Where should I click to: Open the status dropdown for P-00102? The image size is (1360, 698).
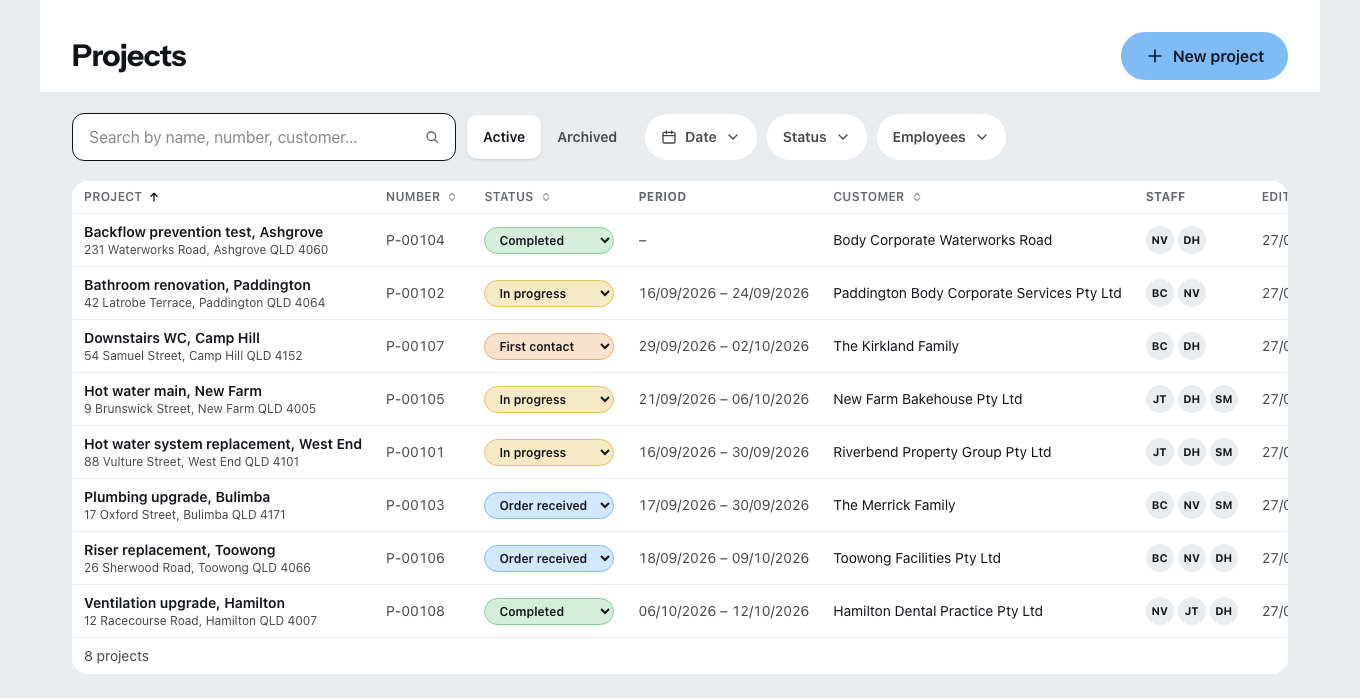tap(549, 293)
